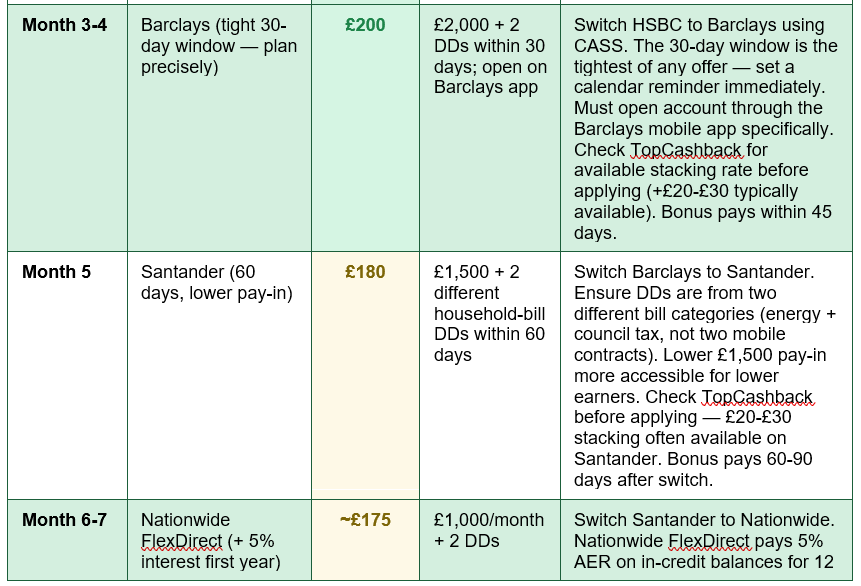The height and width of the screenshot is (586, 861).
Task: Click the 'Bonus pays 60-90 days' text
Action: click(693, 470)
